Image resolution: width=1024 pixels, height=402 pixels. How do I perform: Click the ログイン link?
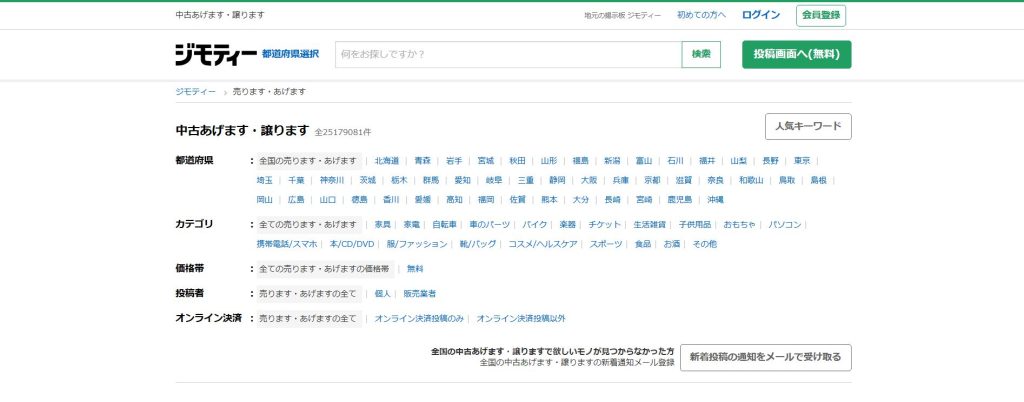click(761, 15)
